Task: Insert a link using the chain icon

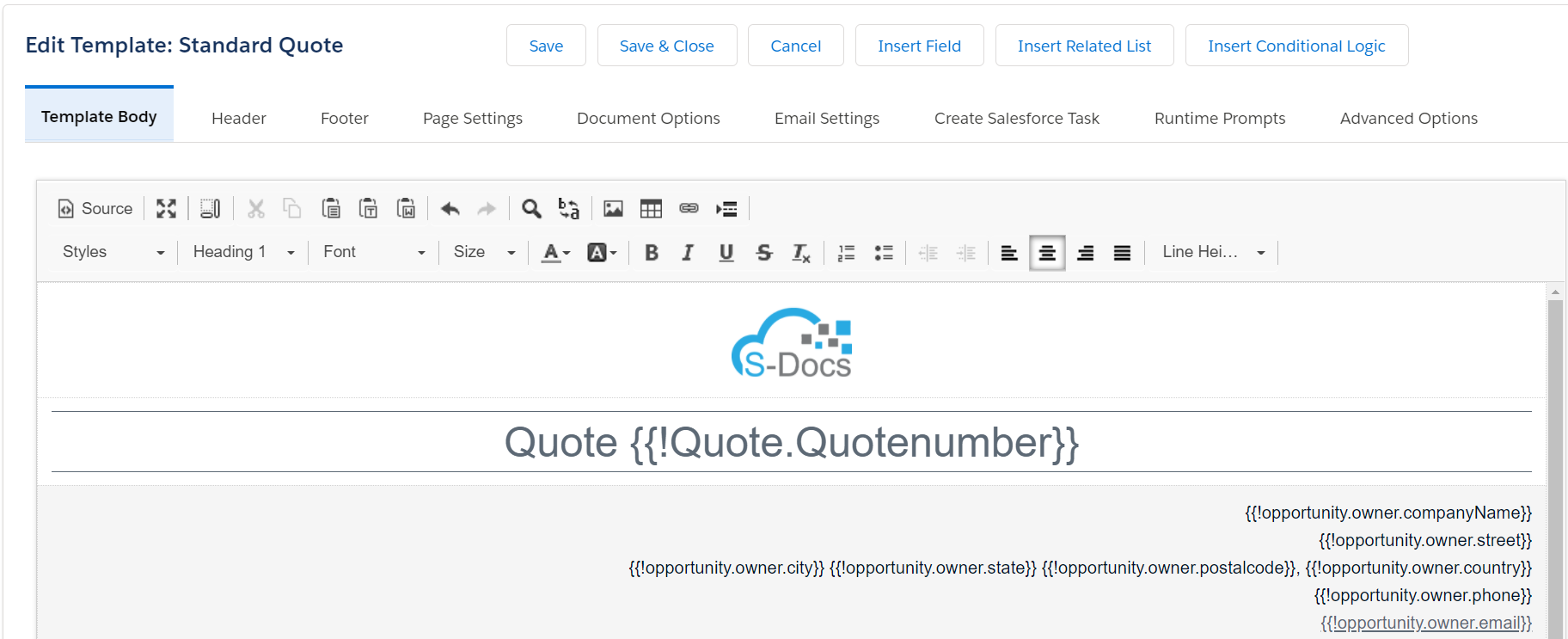Action: (689, 209)
